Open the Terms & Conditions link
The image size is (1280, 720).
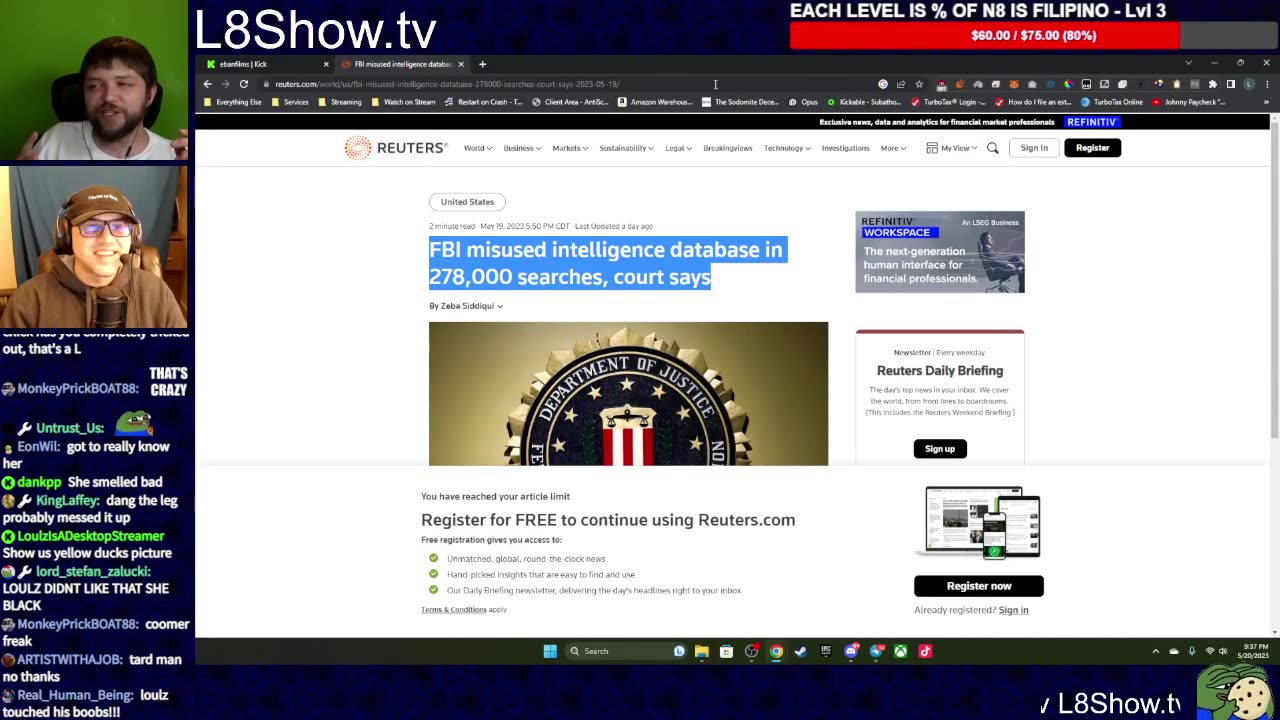pyautogui.click(x=453, y=610)
